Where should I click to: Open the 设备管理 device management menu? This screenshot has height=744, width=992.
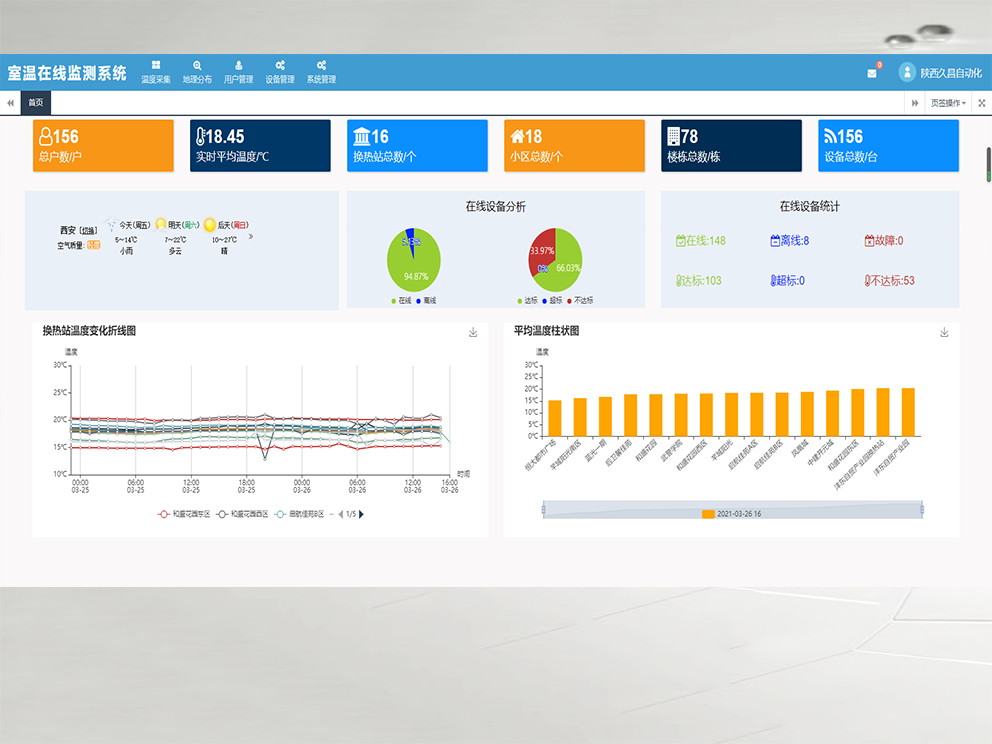(280, 72)
